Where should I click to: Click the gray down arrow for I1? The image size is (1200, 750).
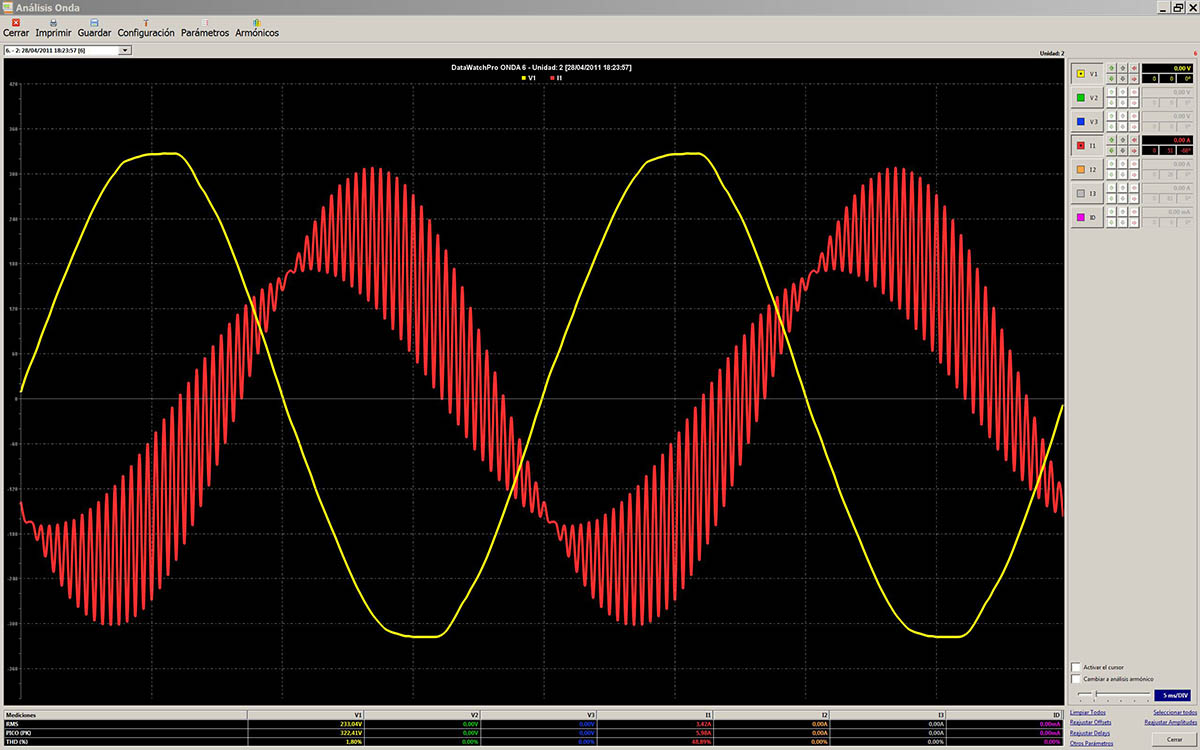pos(1123,151)
